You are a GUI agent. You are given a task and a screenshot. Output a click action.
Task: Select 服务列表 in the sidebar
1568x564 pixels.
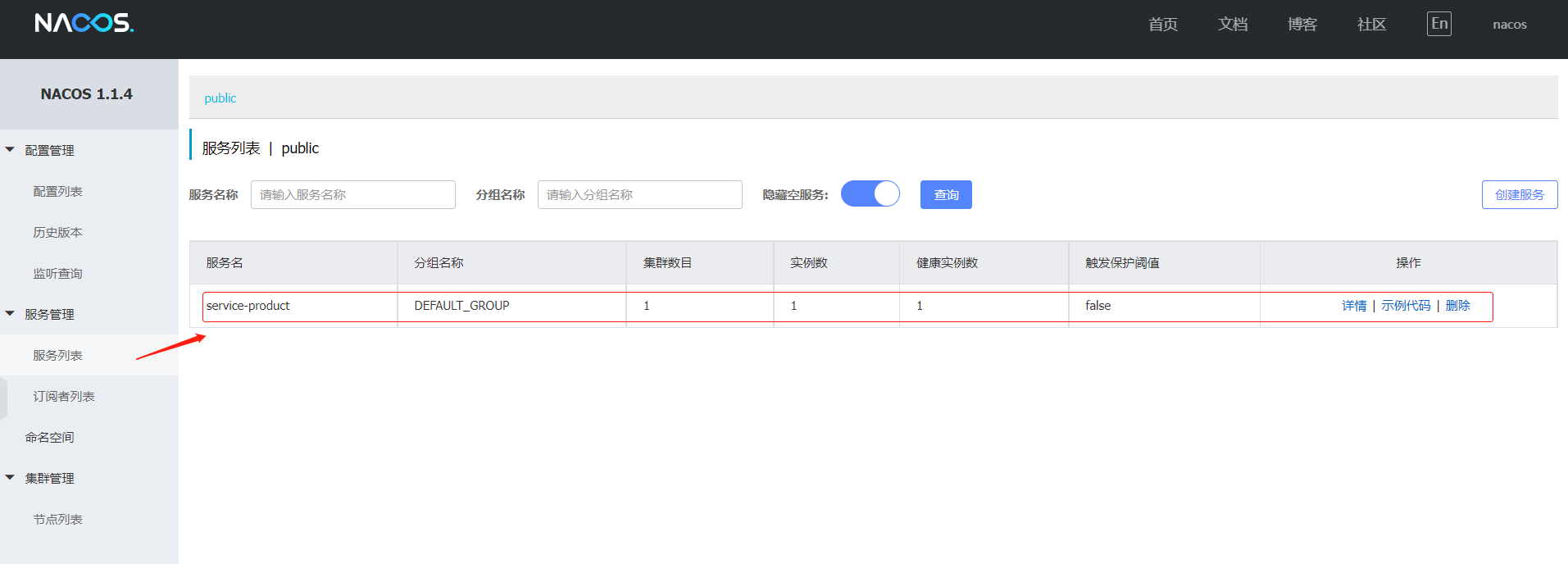tap(57, 355)
